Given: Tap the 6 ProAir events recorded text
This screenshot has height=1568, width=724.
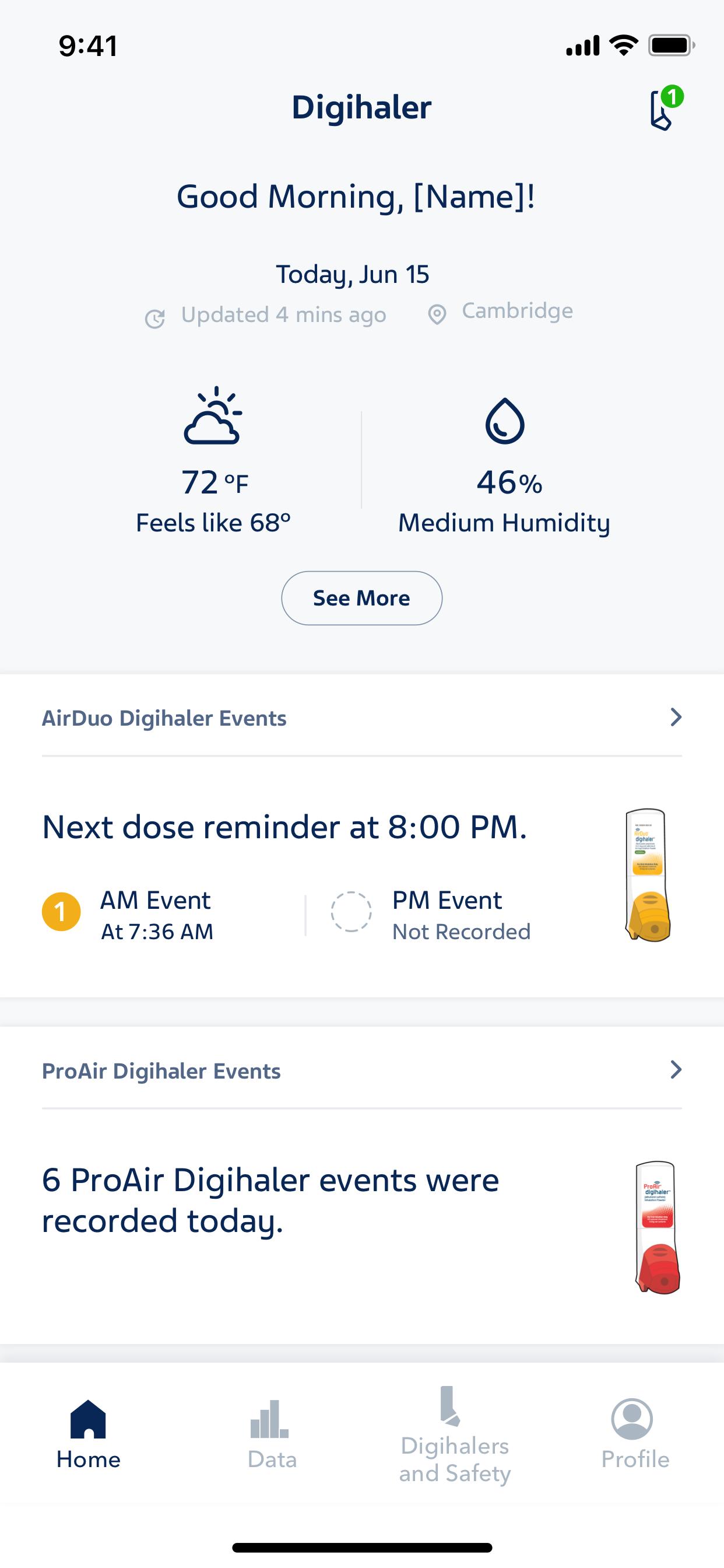Looking at the screenshot, I should 270,1200.
